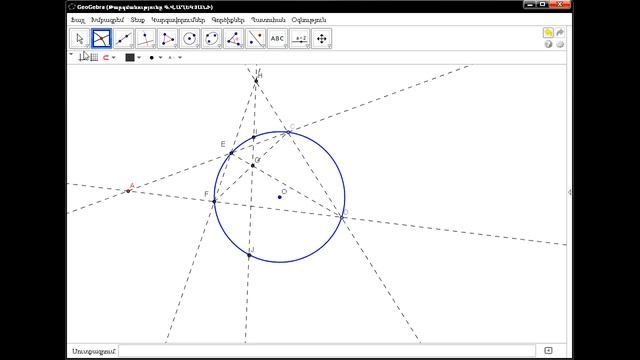
Task: Toggle the grid display
Action: point(94,58)
